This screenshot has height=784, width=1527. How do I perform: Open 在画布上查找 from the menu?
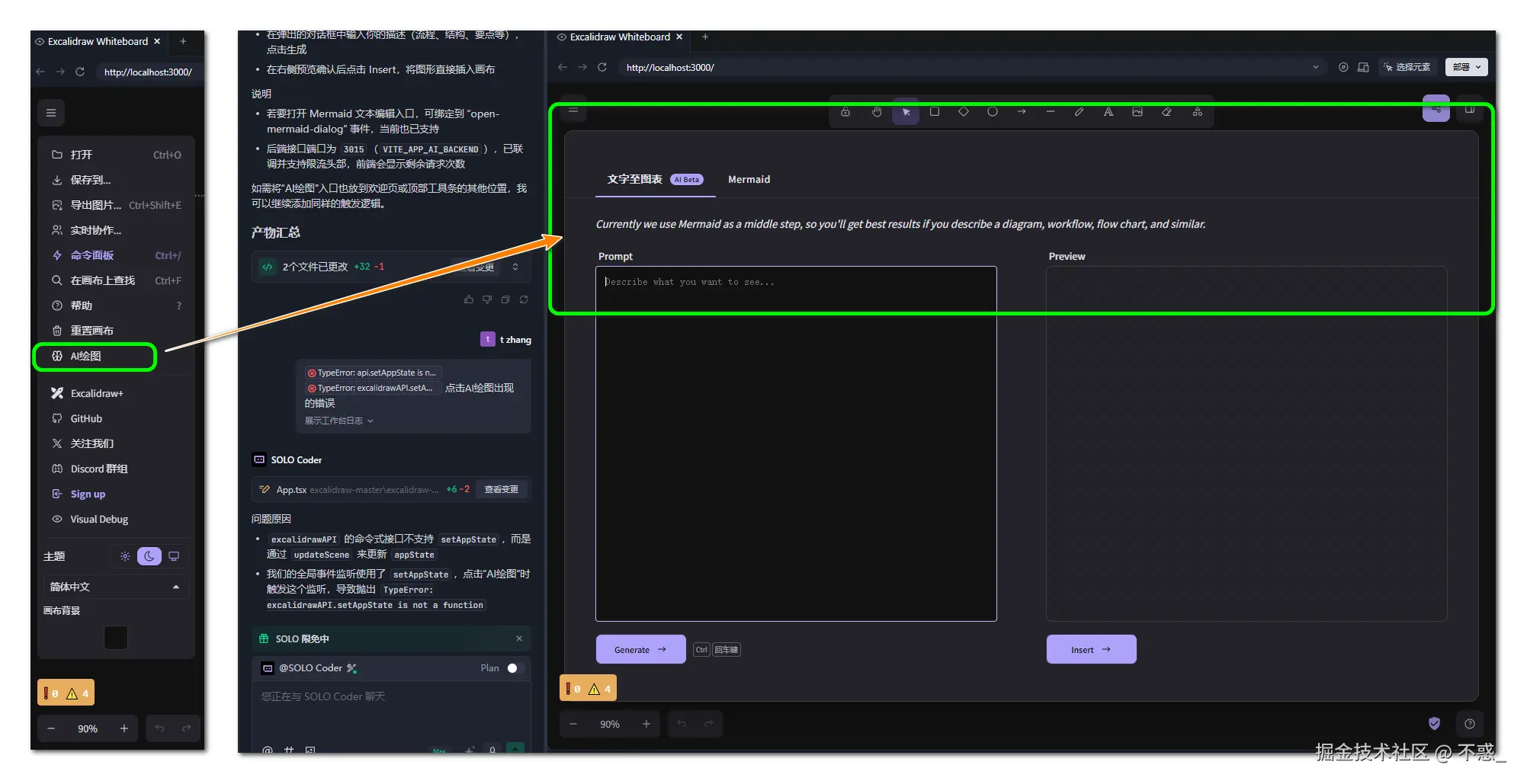click(117, 280)
